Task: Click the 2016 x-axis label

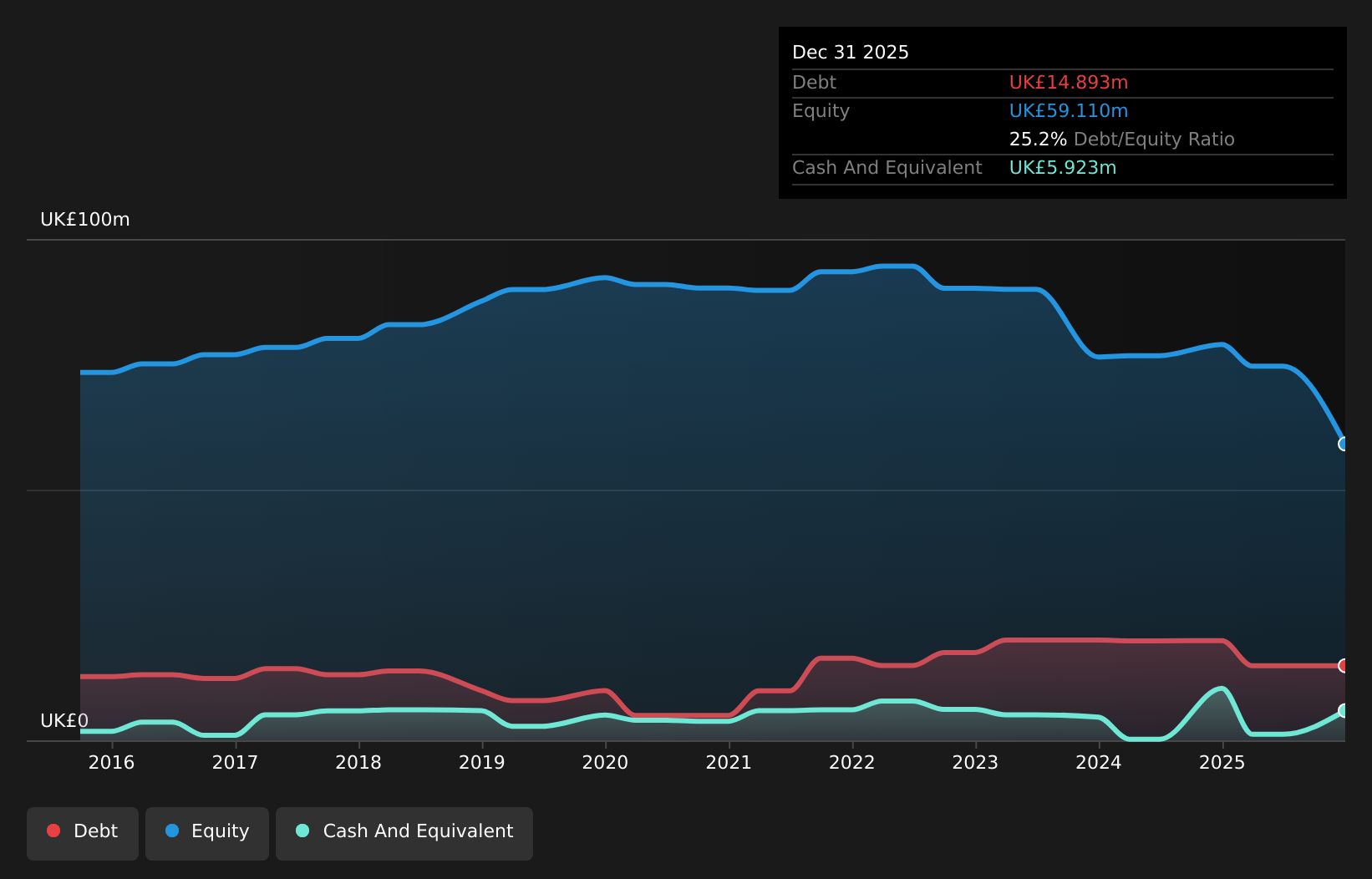Action: [112, 762]
